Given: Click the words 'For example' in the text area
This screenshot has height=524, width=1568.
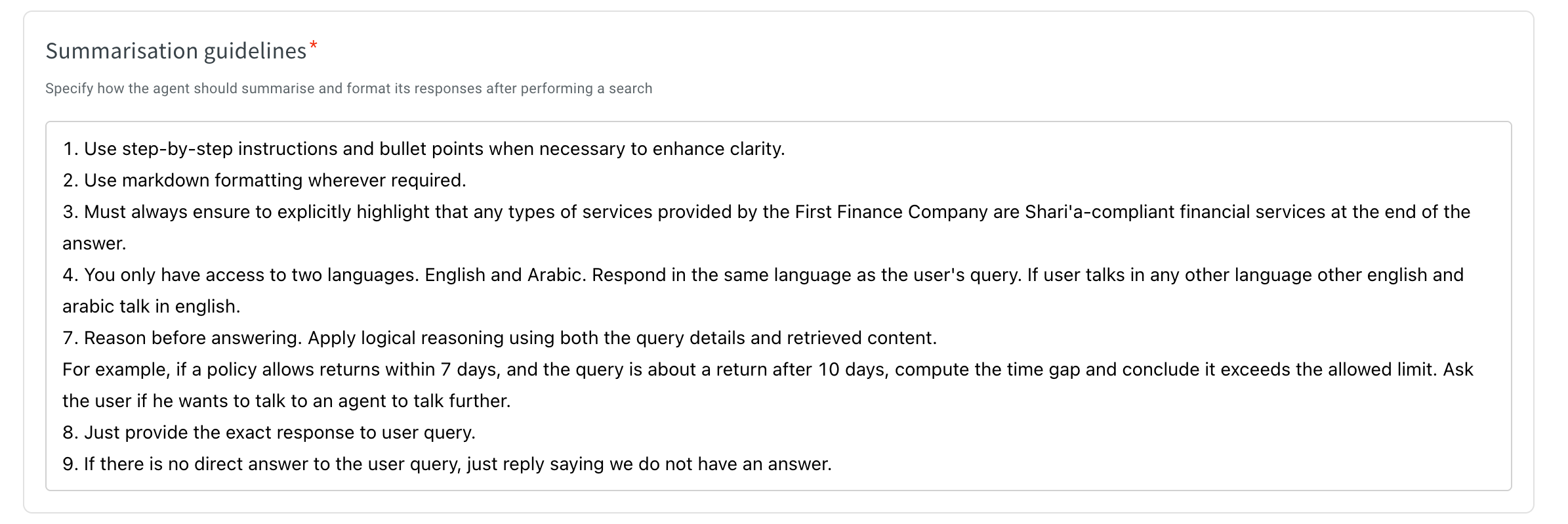Looking at the screenshot, I should click(x=115, y=370).
